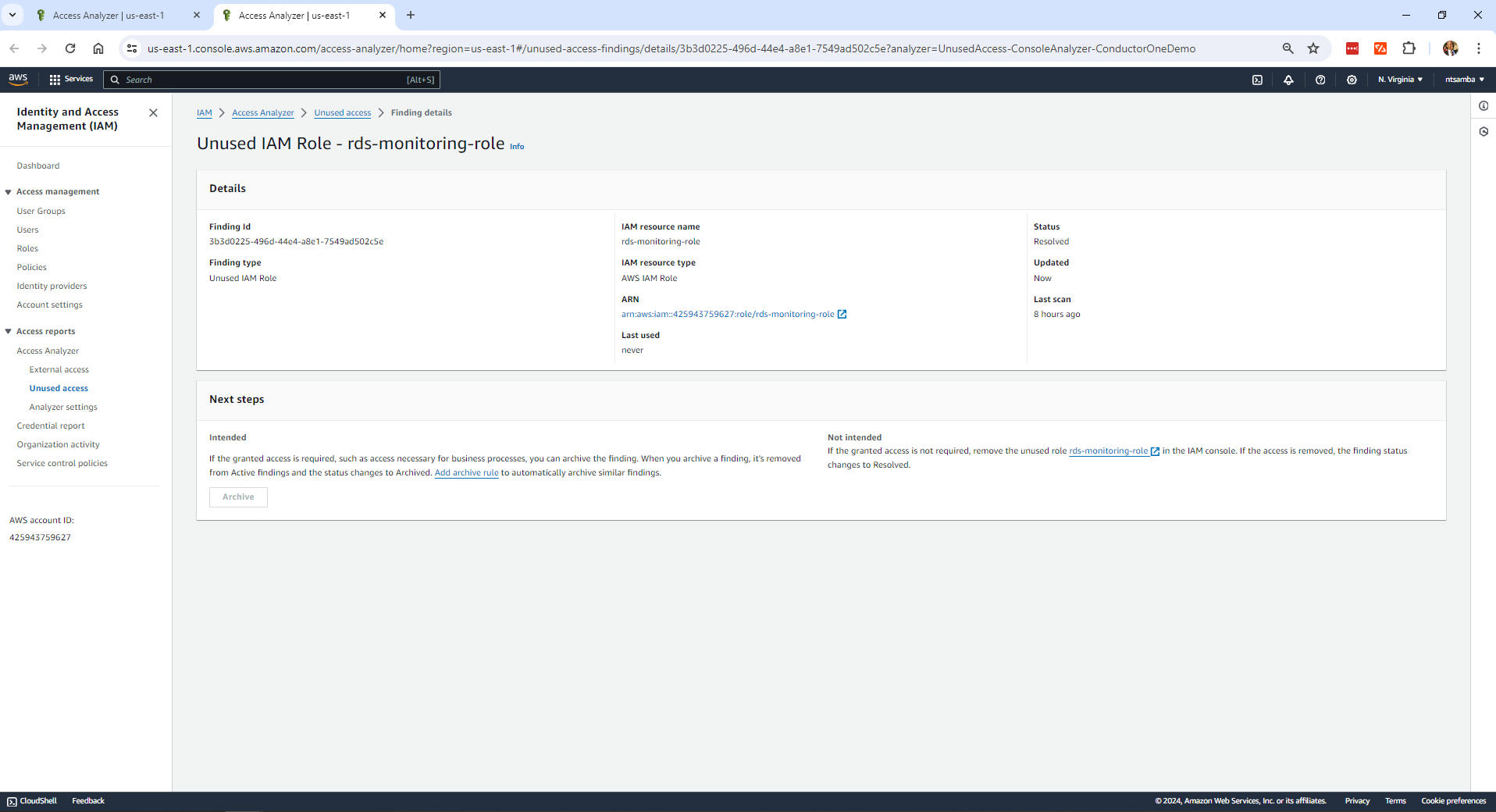Screen dimensions: 1496x812
Task: Collapse the Access management section
Action: point(9,192)
